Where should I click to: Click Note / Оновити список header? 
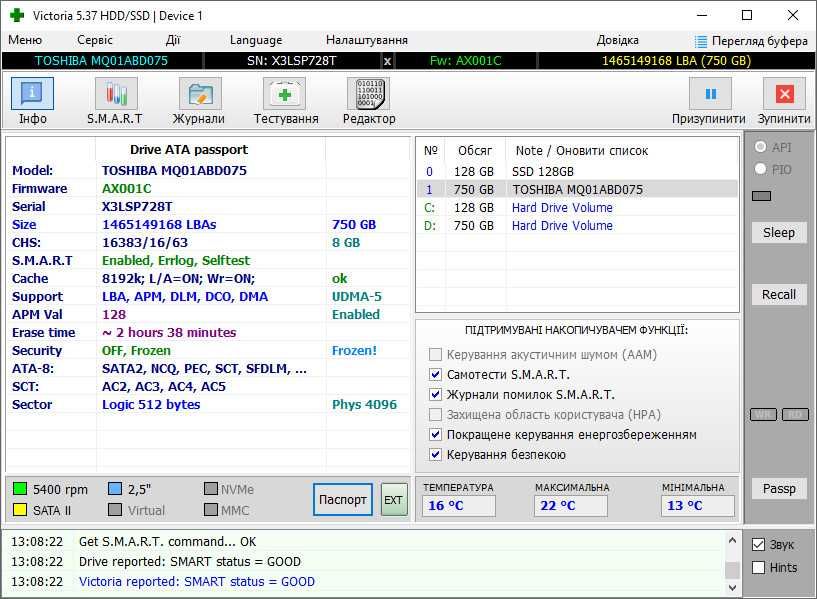[x=581, y=151]
